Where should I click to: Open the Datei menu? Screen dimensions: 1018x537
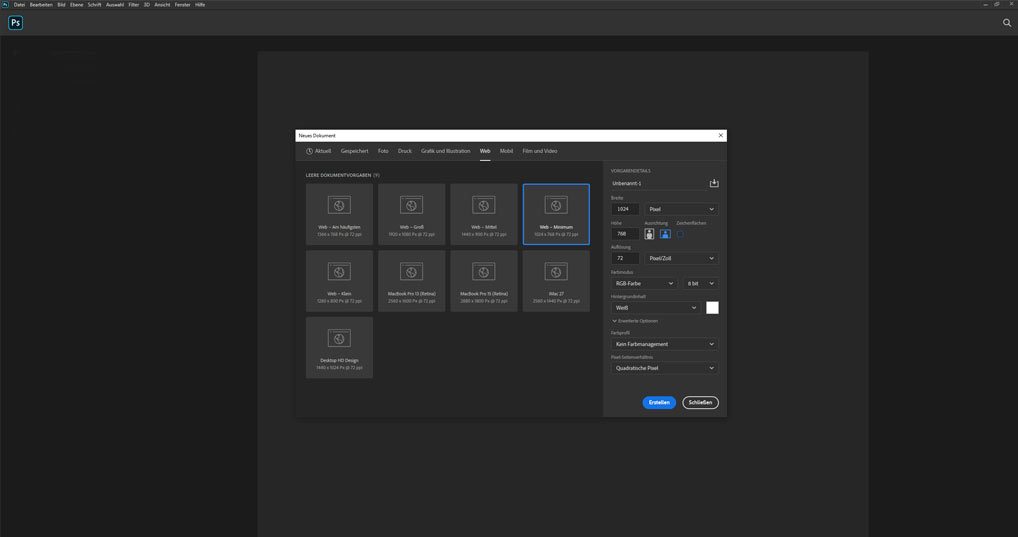[19, 5]
